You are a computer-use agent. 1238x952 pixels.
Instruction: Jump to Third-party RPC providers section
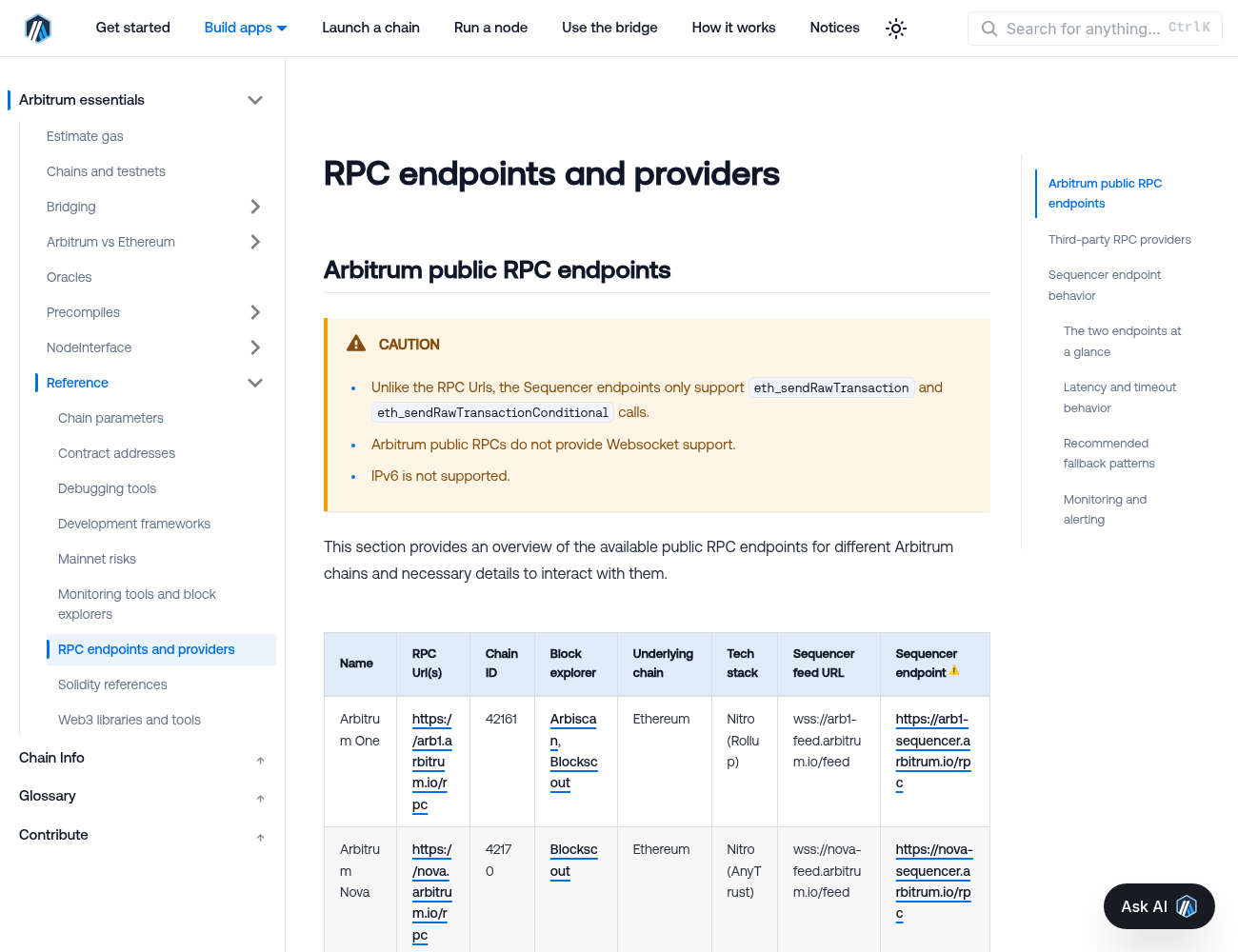click(x=1120, y=240)
